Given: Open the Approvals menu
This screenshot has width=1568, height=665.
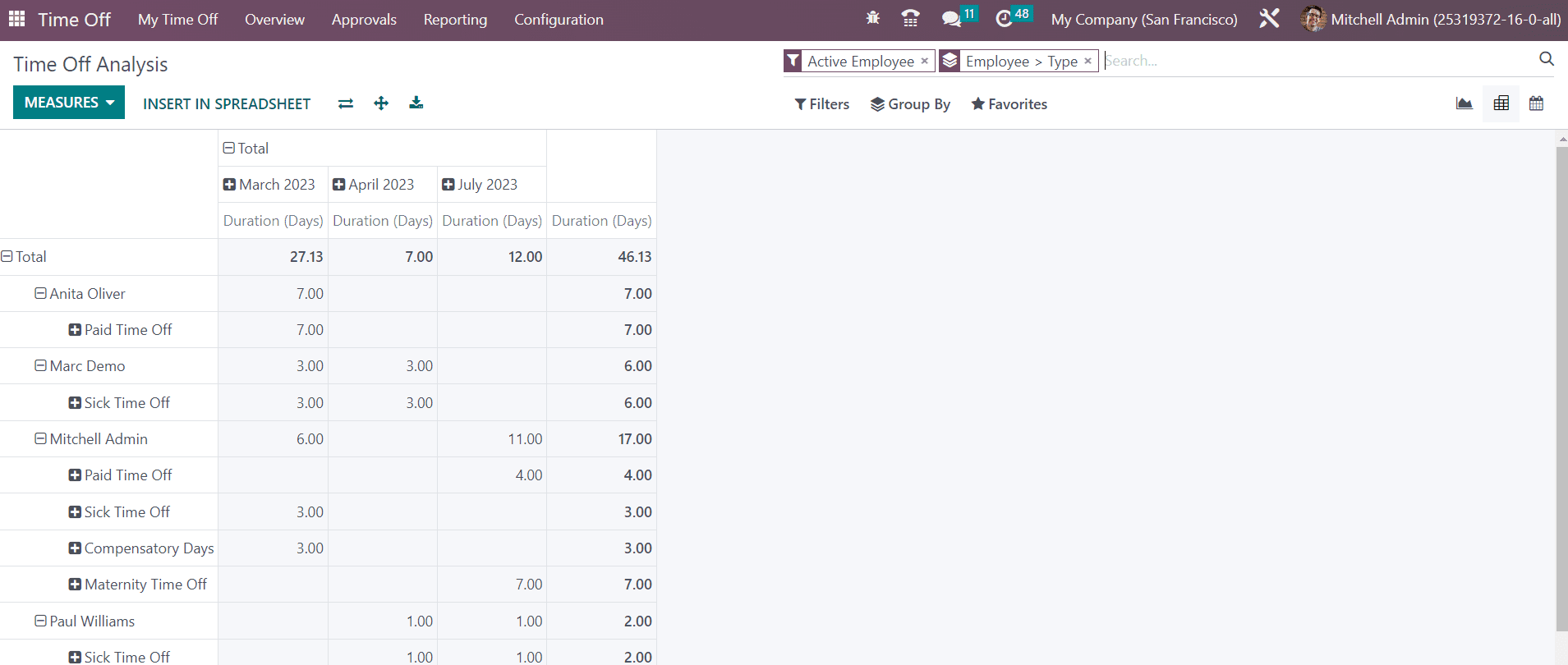Looking at the screenshot, I should [x=364, y=20].
